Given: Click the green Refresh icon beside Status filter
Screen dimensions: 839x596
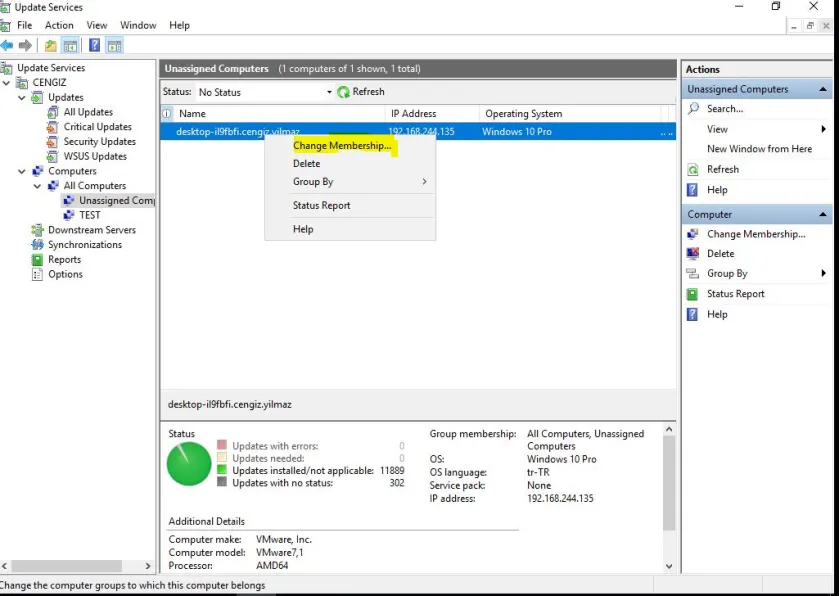Looking at the screenshot, I should click(x=344, y=92).
